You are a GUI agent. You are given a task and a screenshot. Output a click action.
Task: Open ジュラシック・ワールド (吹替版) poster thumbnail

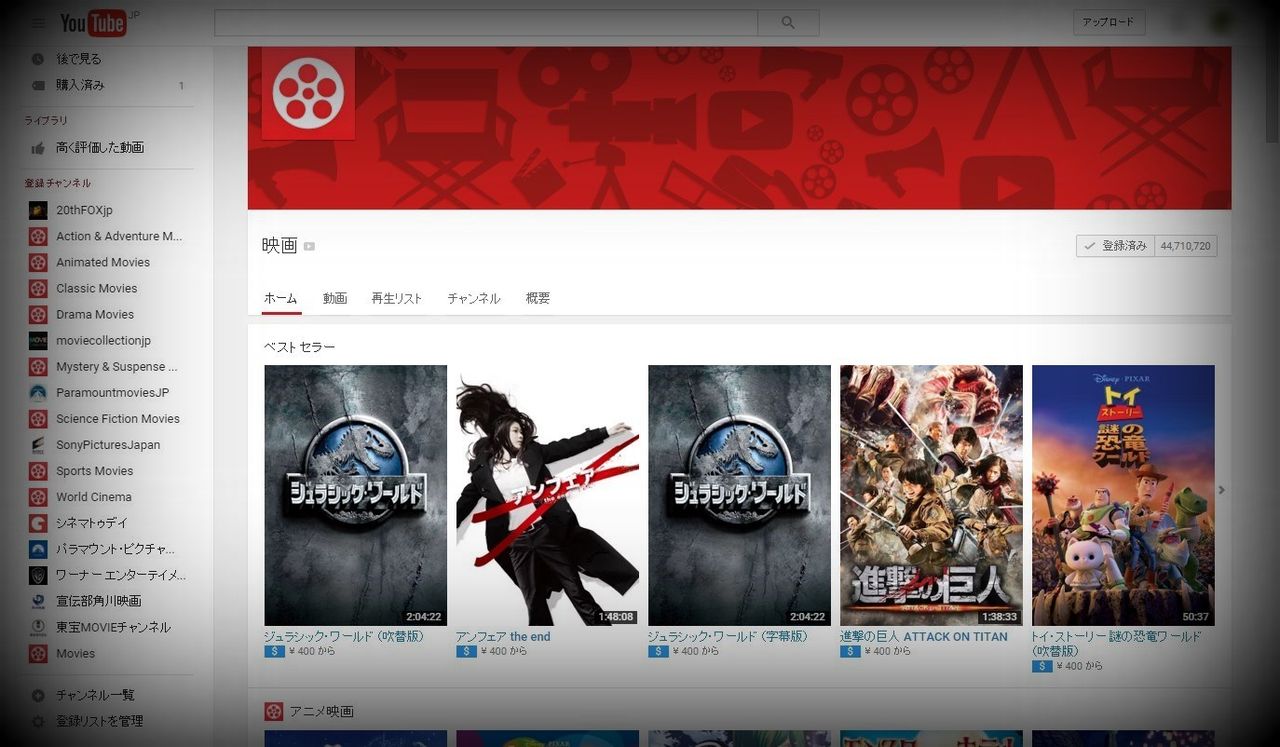tap(355, 496)
